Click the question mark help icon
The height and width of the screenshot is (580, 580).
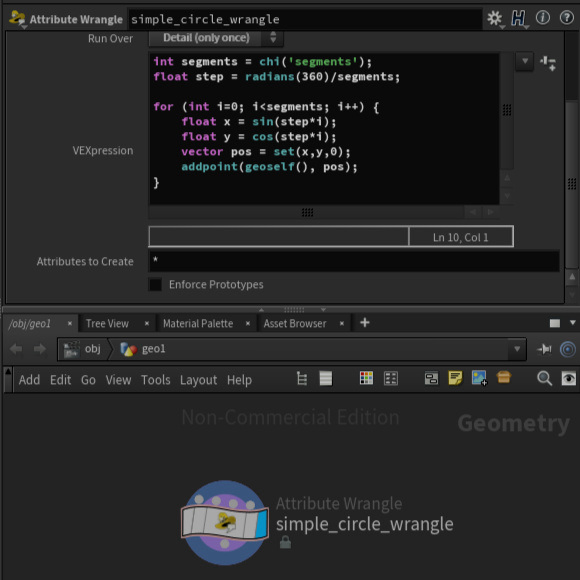pos(567,18)
